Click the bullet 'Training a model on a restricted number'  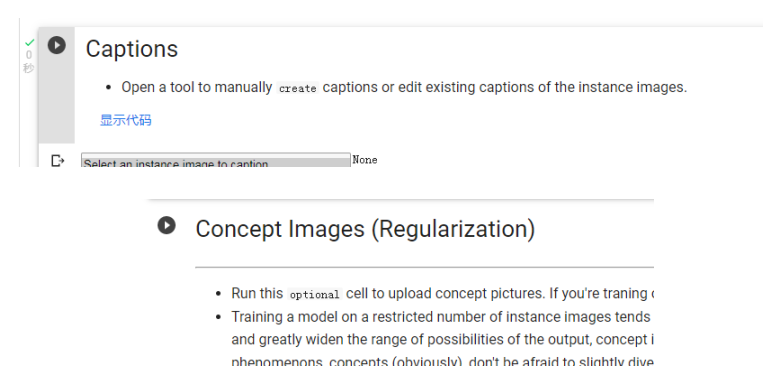point(441,317)
